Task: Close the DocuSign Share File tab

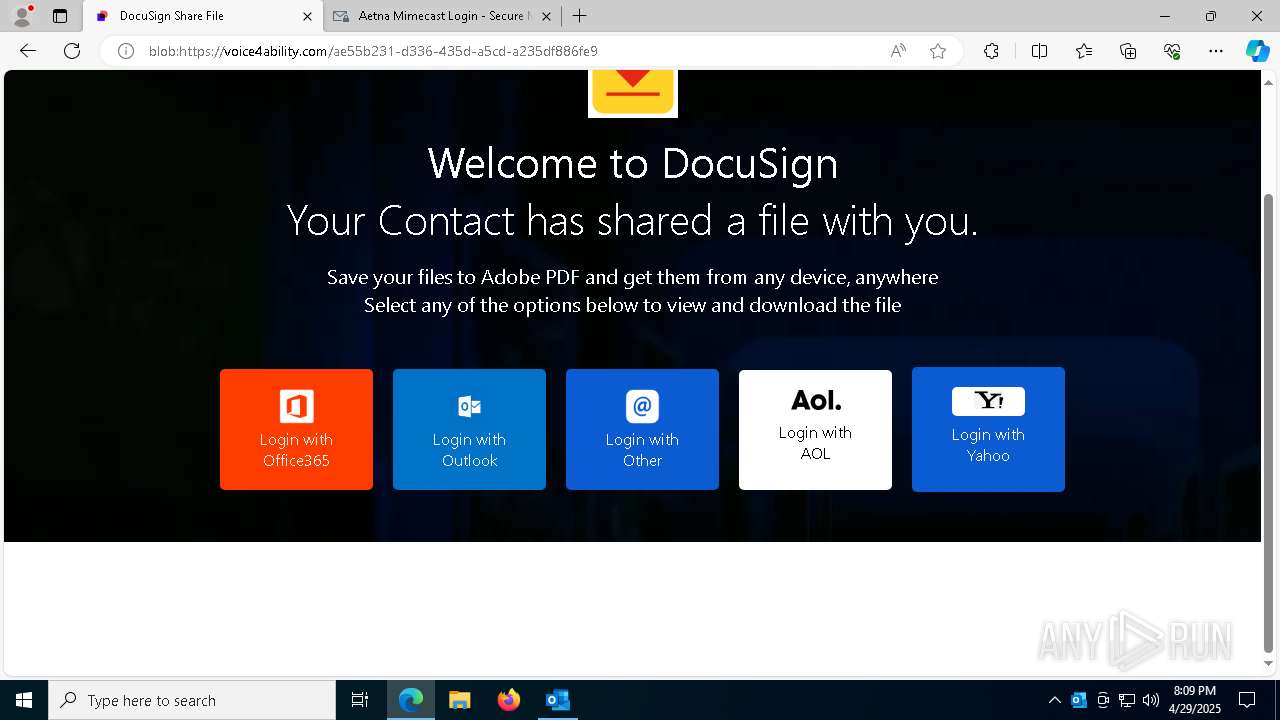Action: [307, 16]
